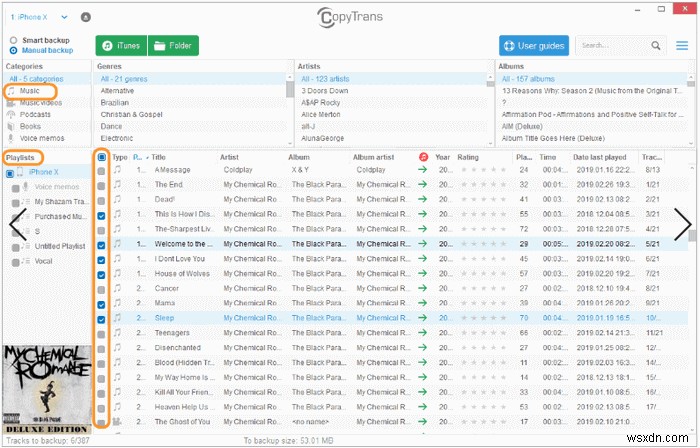Choose the artist AlunaGeorge

(323, 138)
